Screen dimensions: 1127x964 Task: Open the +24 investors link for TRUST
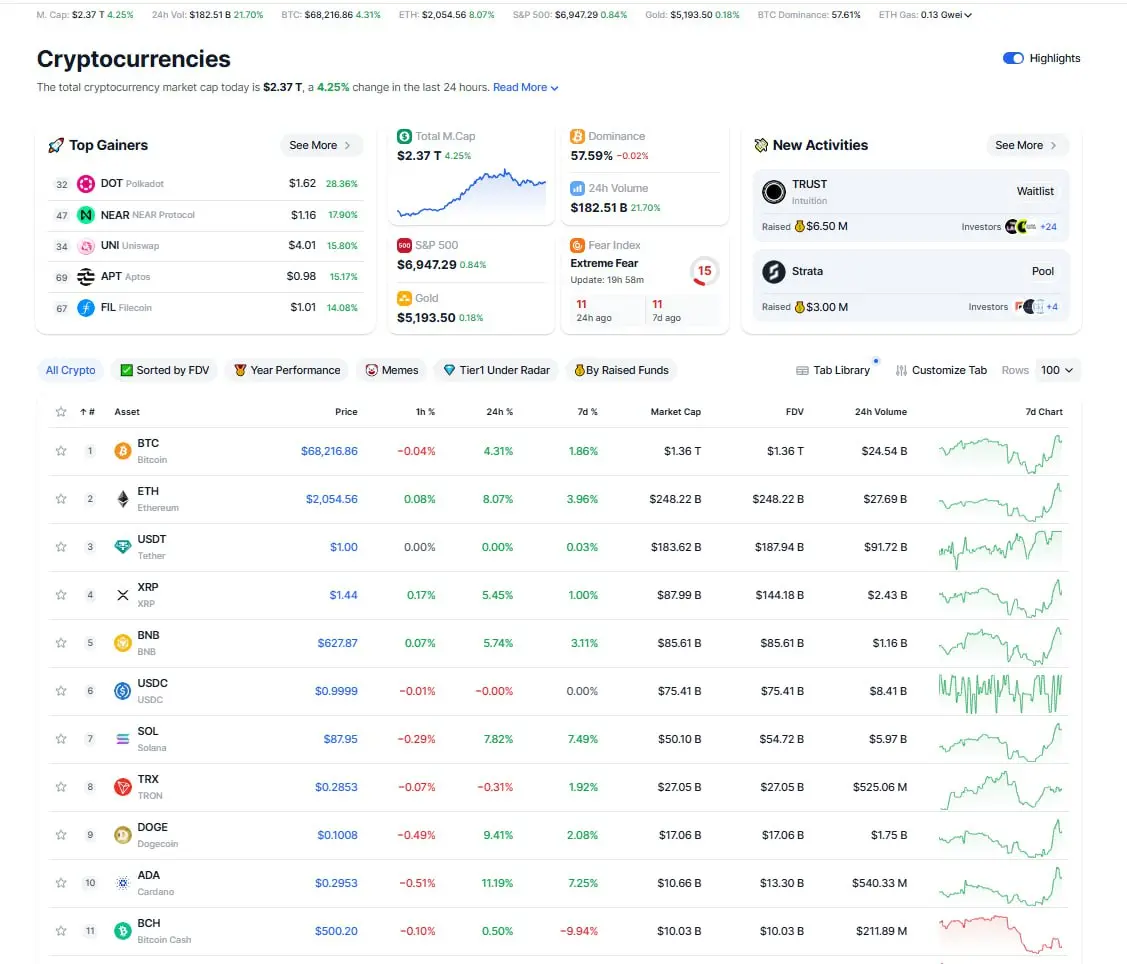[x=1049, y=226]
